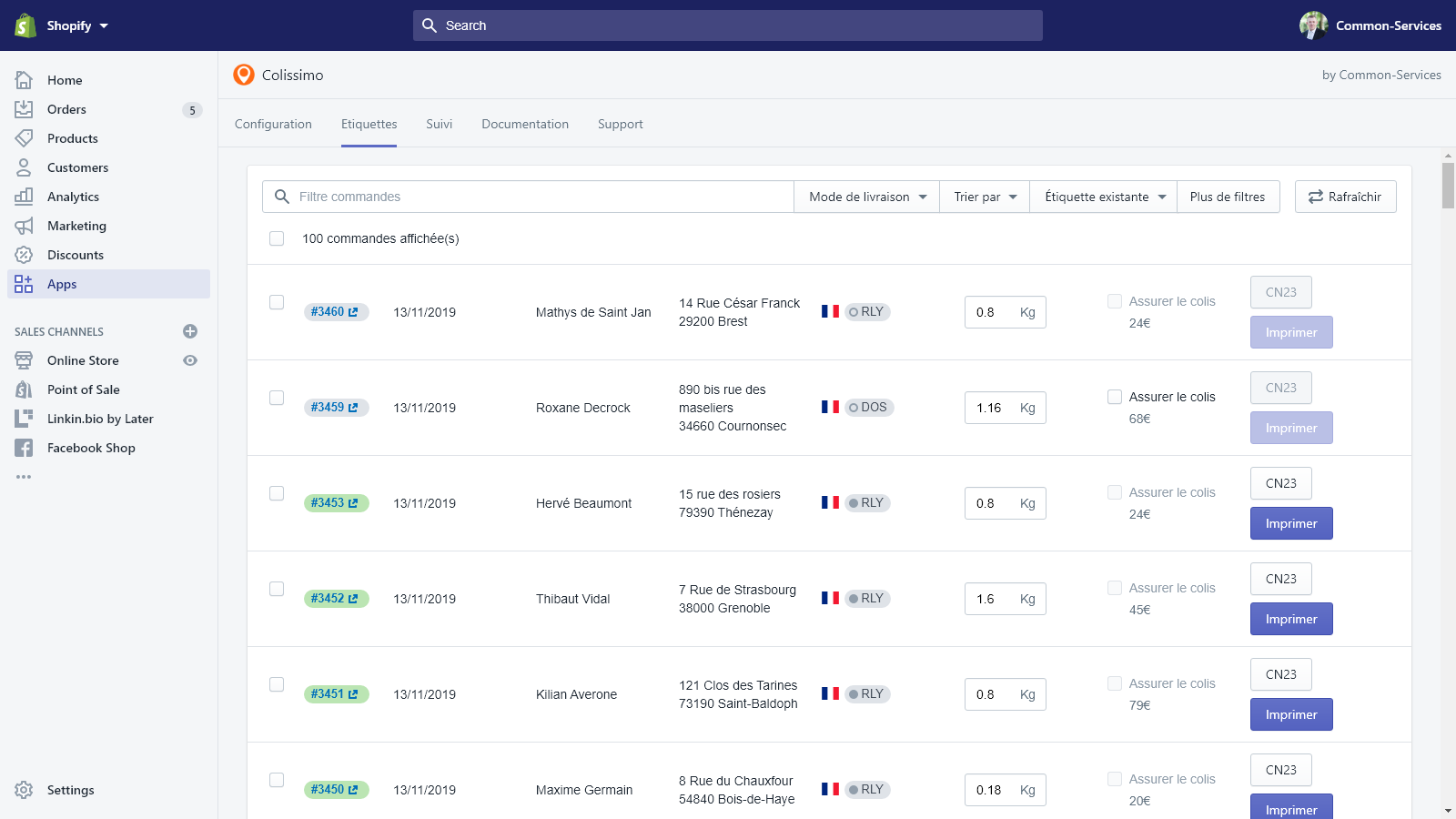This screenshot has height=819, width=1456.
Task: Add a sales channel with plus icon
Action: [190, 331]
